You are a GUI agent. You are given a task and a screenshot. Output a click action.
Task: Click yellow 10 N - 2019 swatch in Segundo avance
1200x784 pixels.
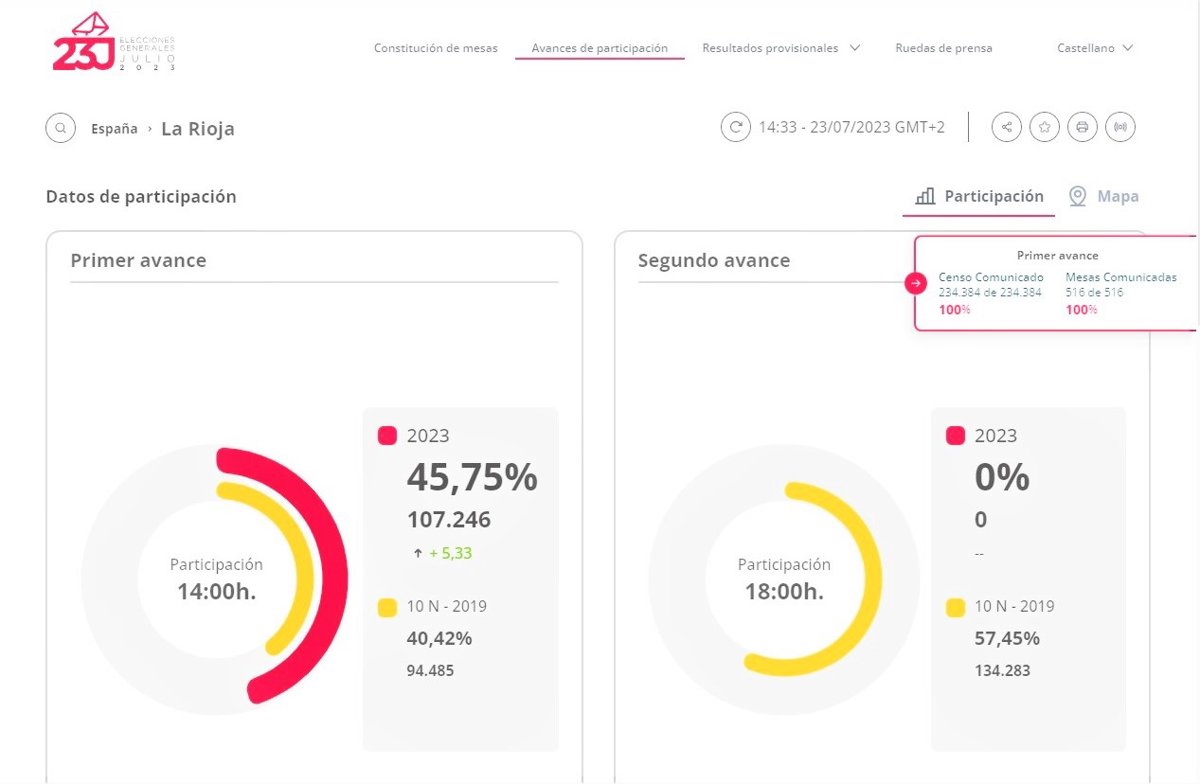click(x=956, y=606)
